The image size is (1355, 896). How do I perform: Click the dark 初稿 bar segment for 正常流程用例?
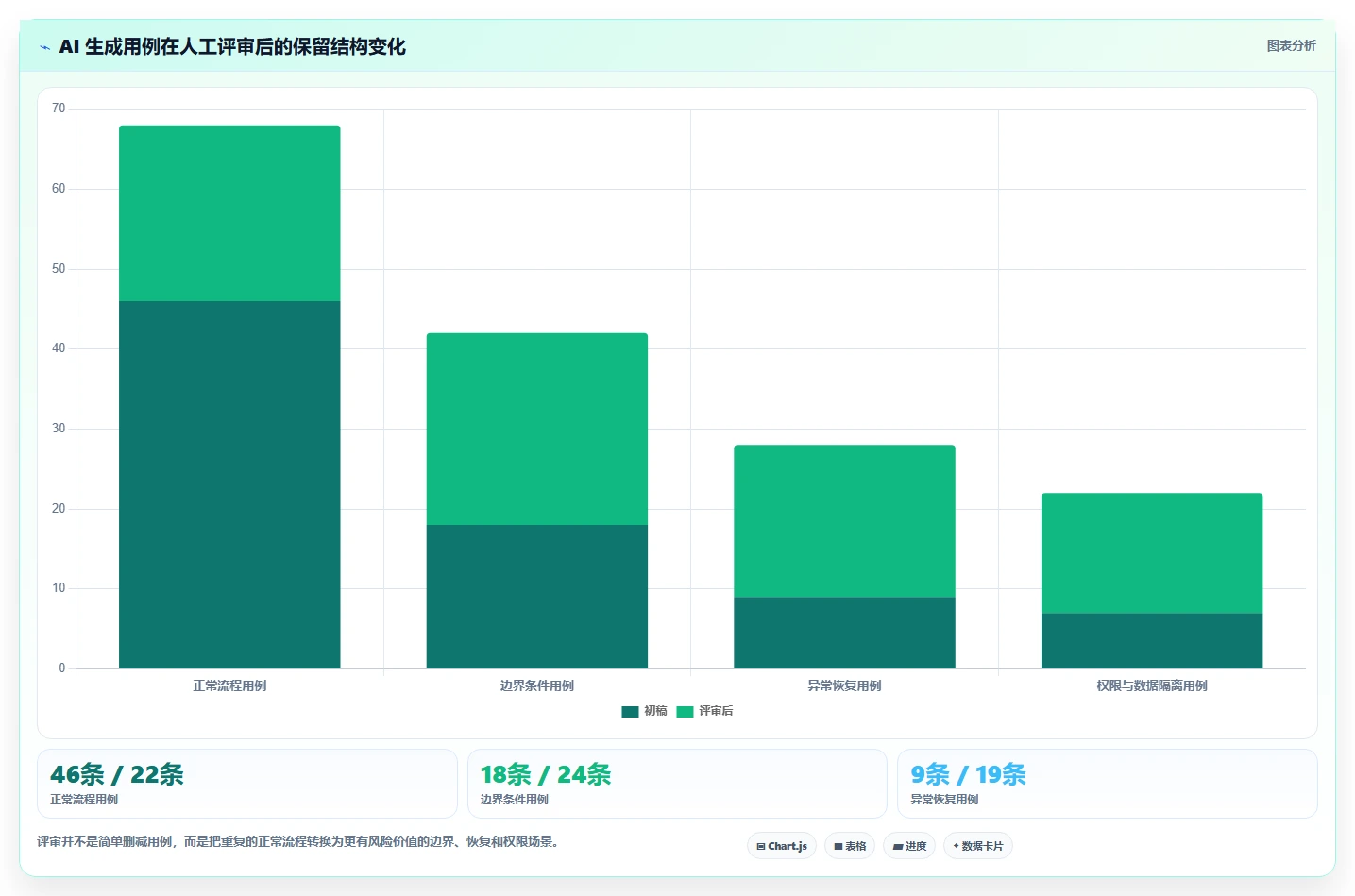click(x=229, y=484)
